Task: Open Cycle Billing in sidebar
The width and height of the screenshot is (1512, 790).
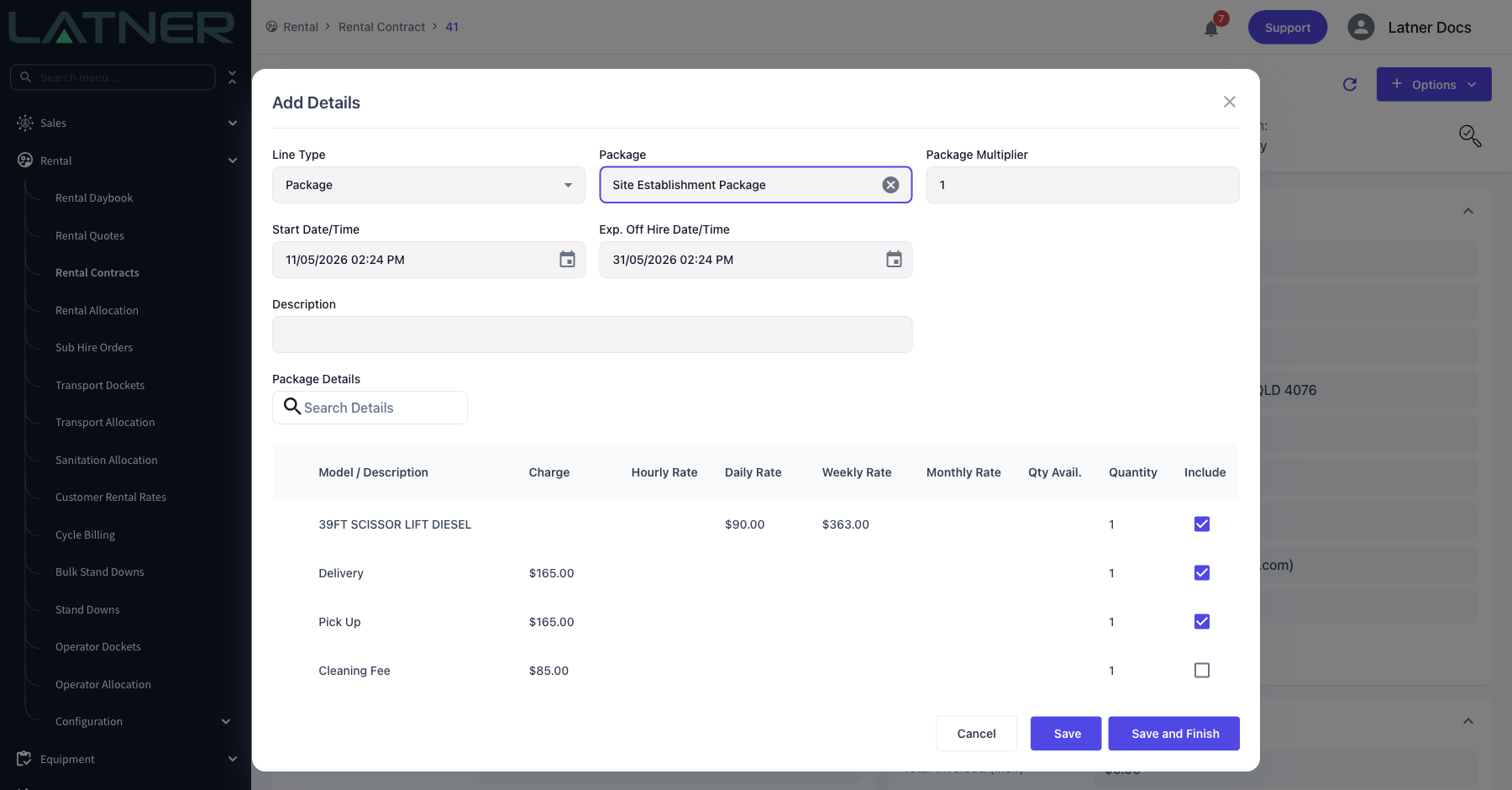Action: [x=85, y=535]
